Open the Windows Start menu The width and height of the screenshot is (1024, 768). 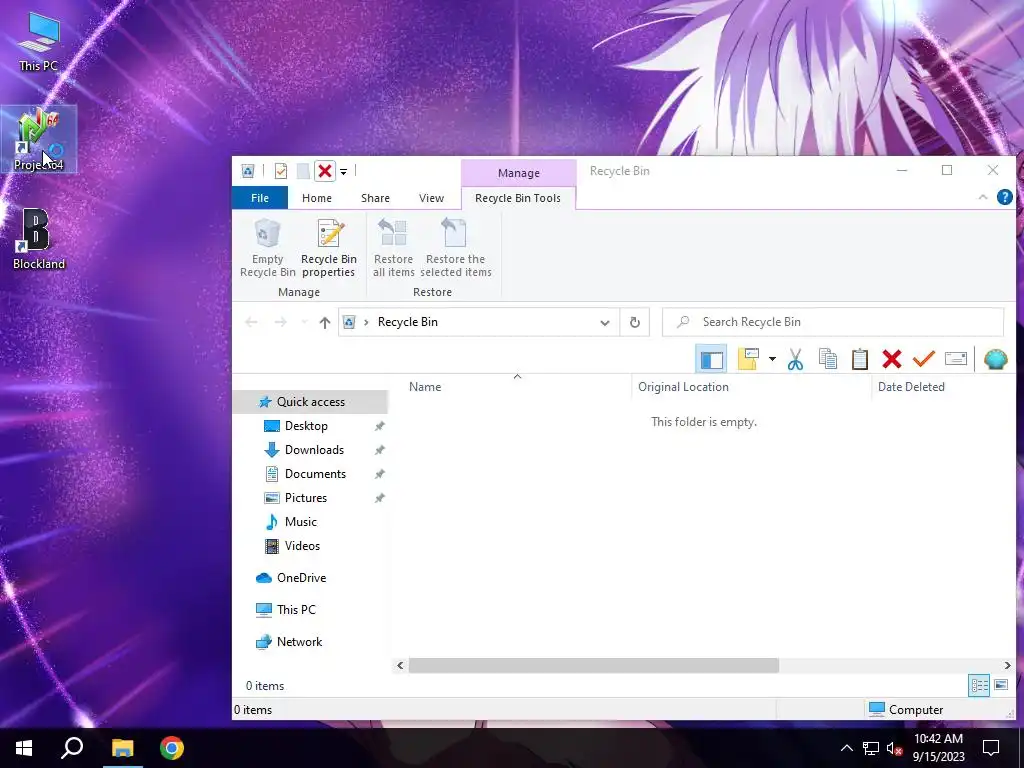24,748
